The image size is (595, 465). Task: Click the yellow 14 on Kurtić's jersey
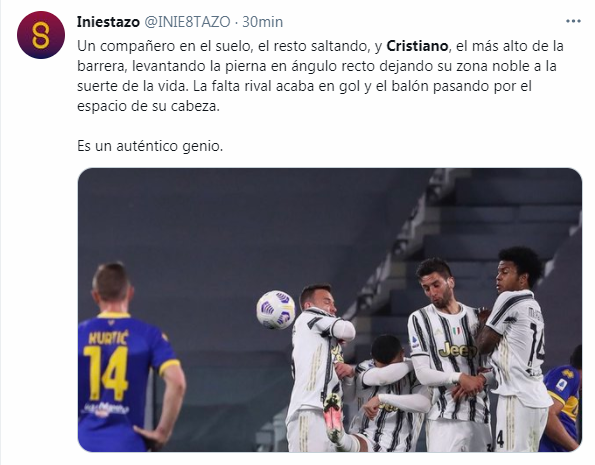105,373
